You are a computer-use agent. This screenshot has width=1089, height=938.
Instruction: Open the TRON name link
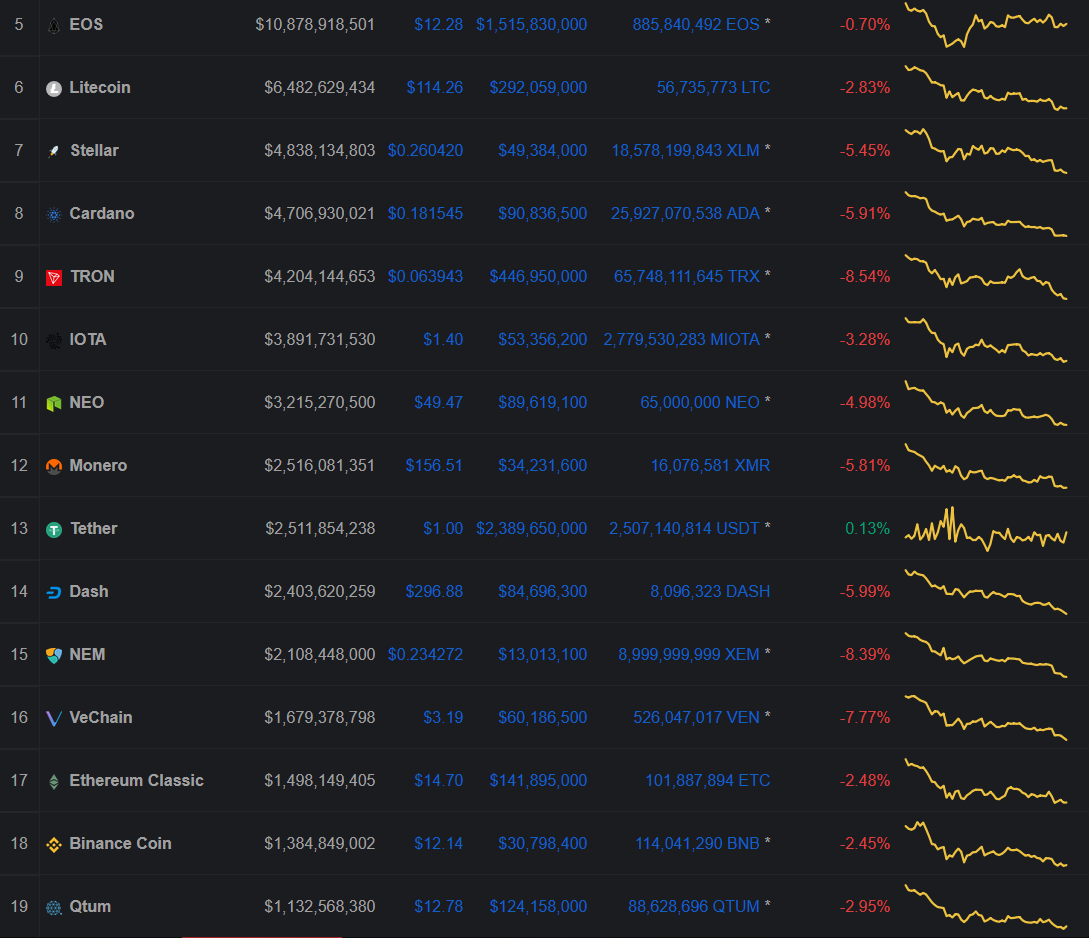(x=92, y=276)
